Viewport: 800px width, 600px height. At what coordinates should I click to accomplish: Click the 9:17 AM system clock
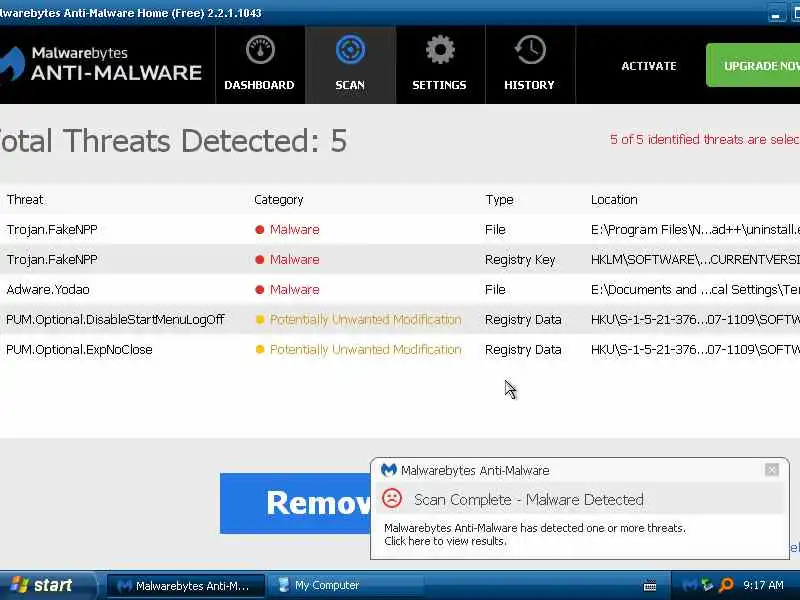[x=763, y=585]
